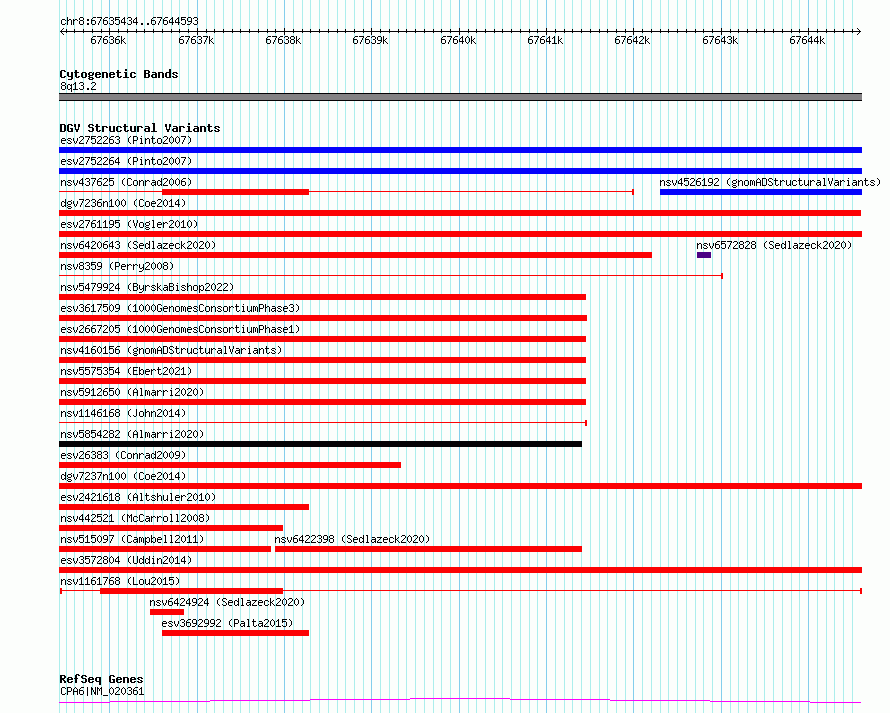Click the 67640k ruler tick label

pos(458,41)
